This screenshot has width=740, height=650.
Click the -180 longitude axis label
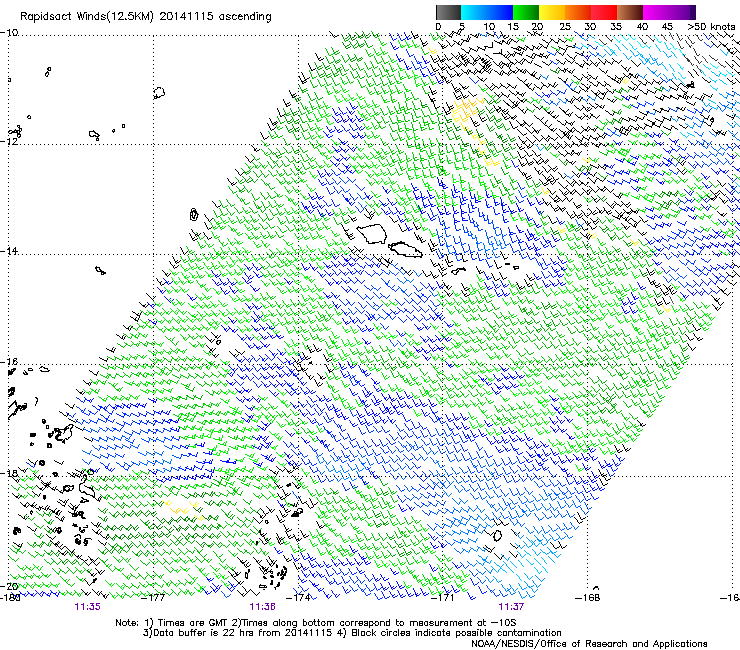pos(10,598)
